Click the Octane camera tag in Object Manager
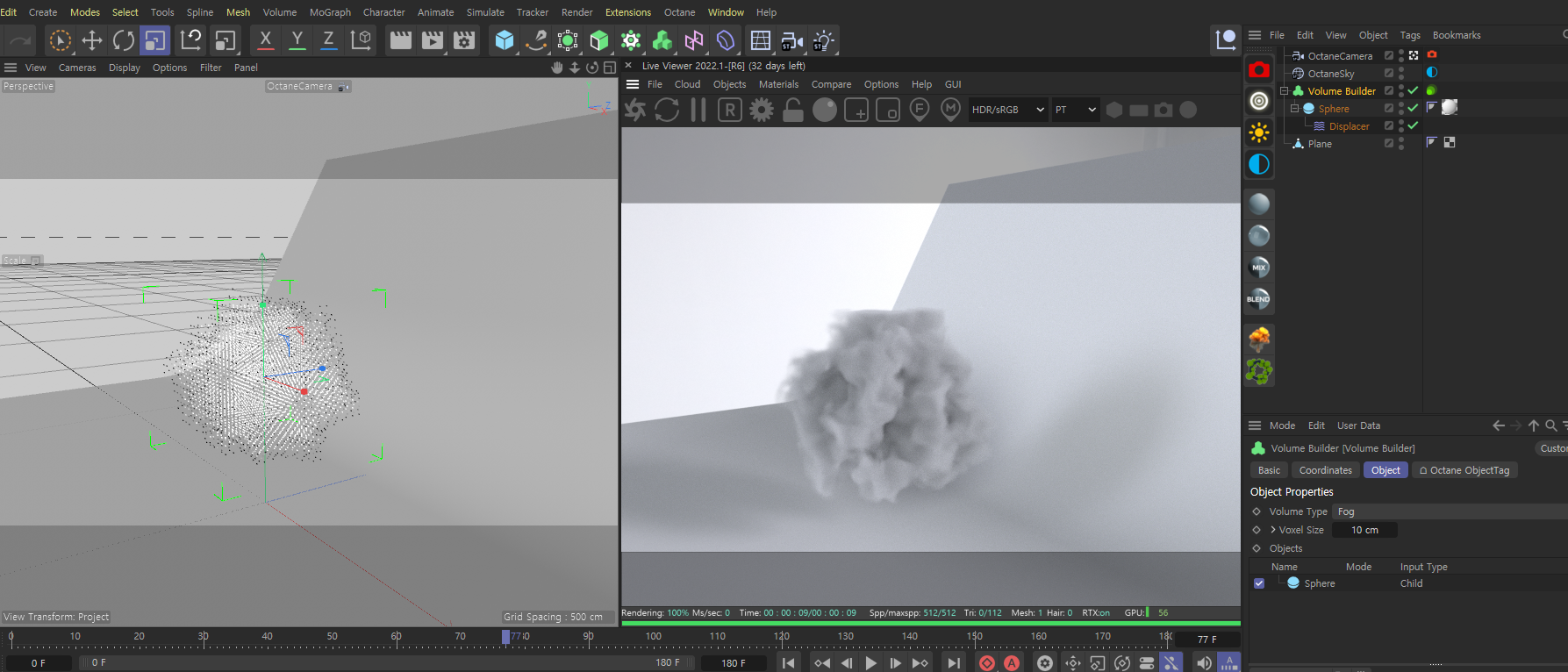This screenshot has width=1568, height=672. (x=1432, y=54)
